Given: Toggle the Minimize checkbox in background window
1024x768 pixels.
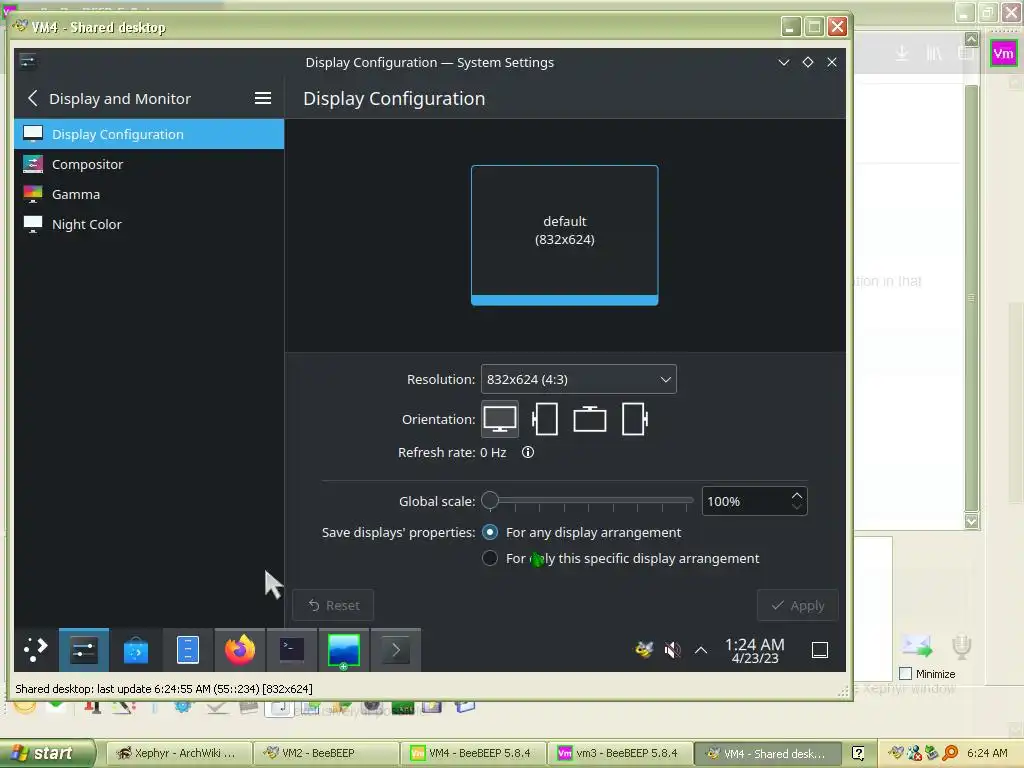Looking at the screenshot, I should pos(905,673).
